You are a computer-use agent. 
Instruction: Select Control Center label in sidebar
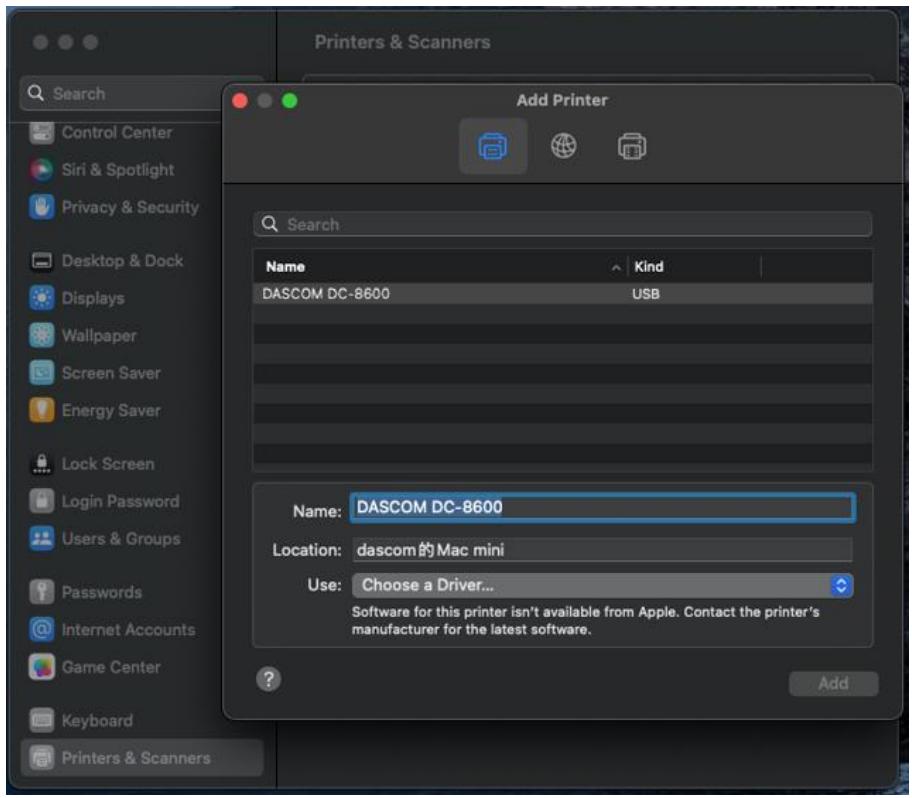[117, 133]
